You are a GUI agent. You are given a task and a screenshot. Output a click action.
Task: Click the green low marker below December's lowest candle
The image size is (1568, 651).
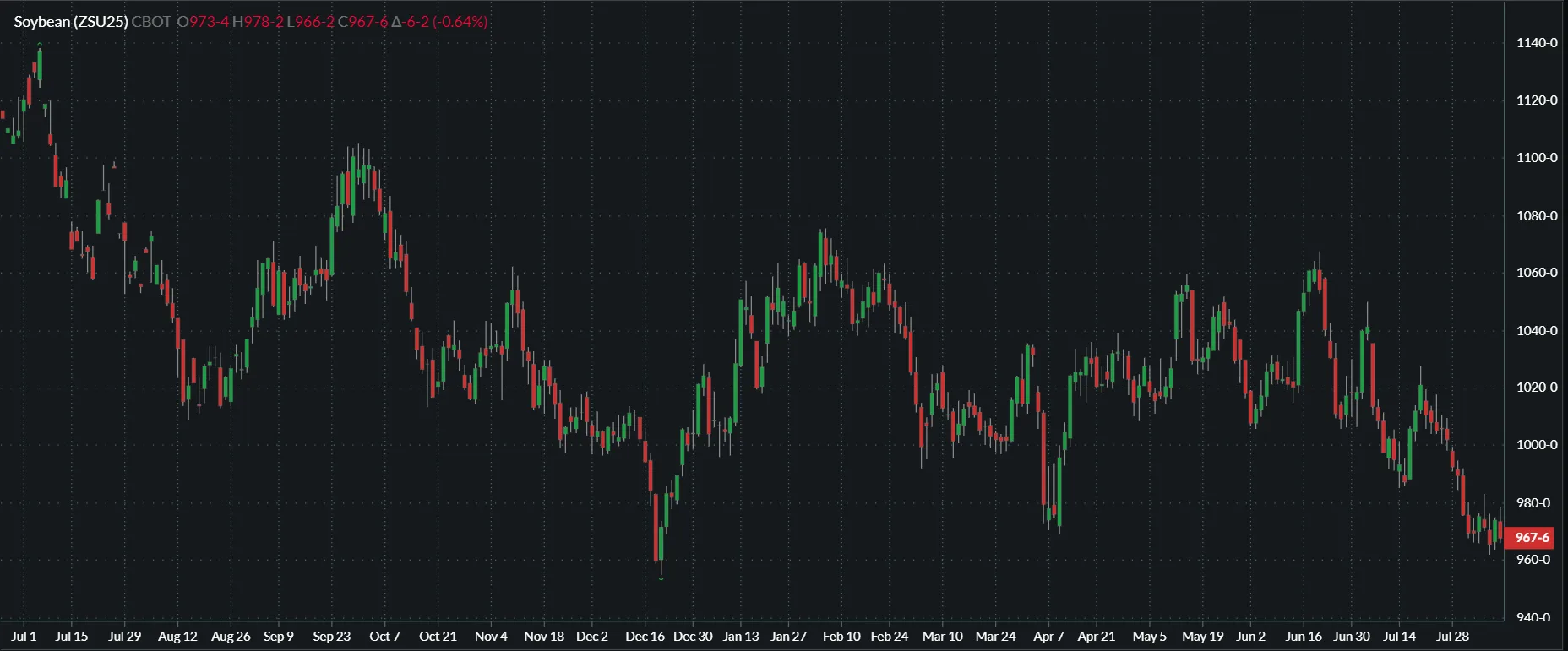661,578
